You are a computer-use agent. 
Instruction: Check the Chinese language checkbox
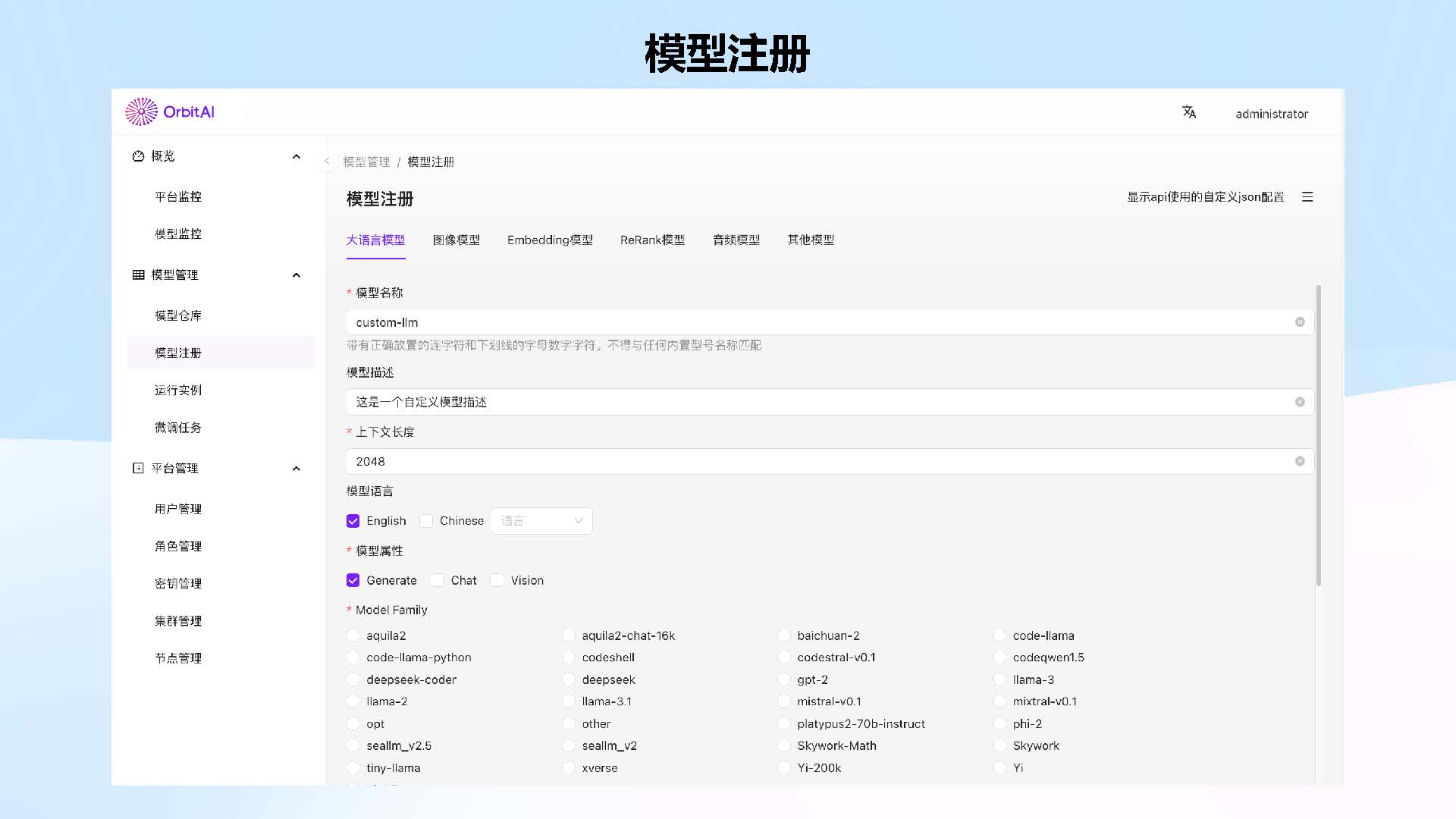click(426, 521)
